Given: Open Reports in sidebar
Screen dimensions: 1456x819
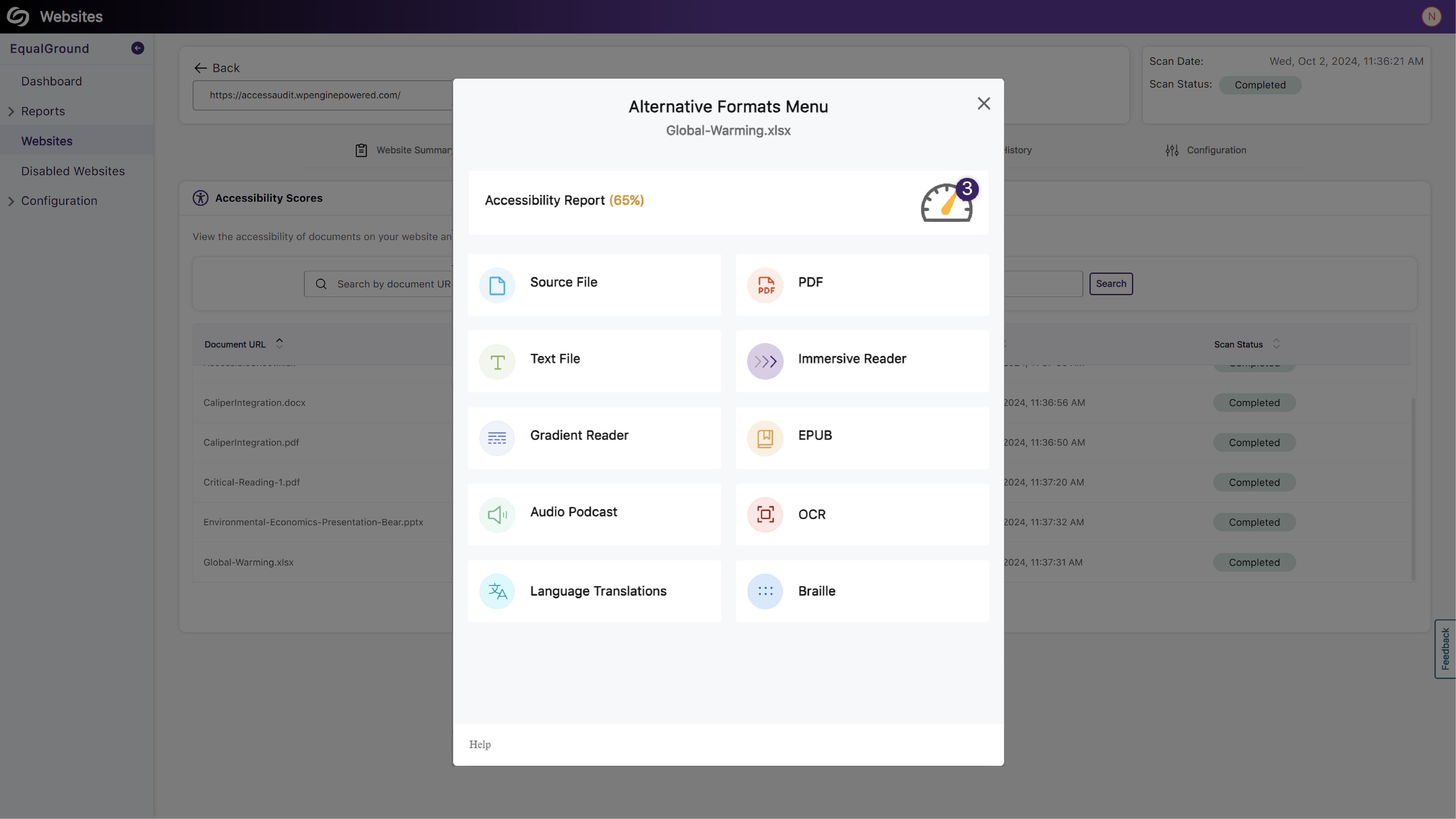Looking at the screenshot, I should click(x=43, y=111).
